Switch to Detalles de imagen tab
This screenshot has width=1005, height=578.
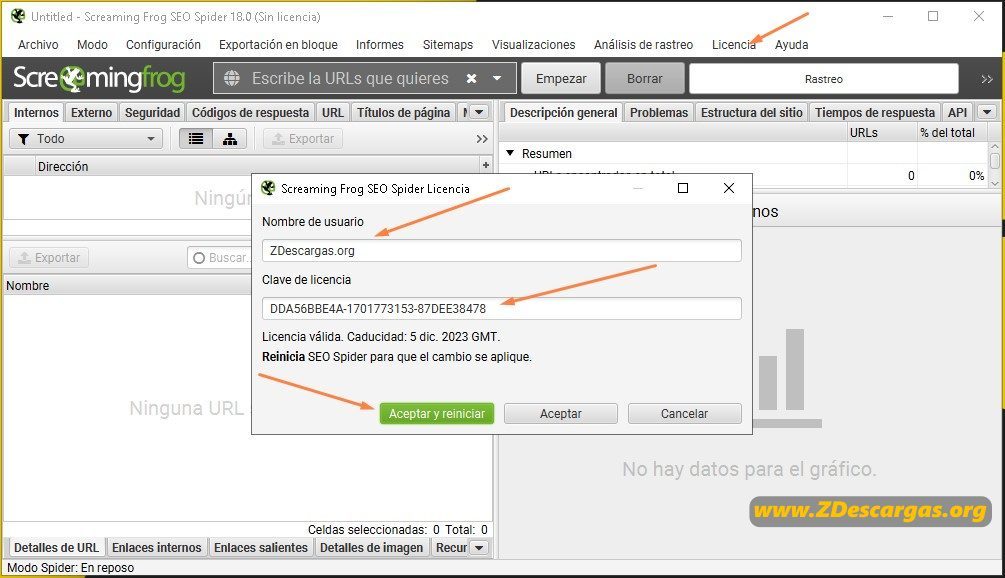coord(371,548)
